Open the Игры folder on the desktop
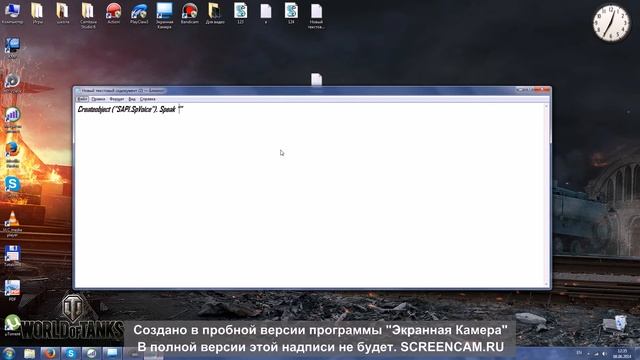The width and height of the screenshot is (640, 360). pos(37,13)
